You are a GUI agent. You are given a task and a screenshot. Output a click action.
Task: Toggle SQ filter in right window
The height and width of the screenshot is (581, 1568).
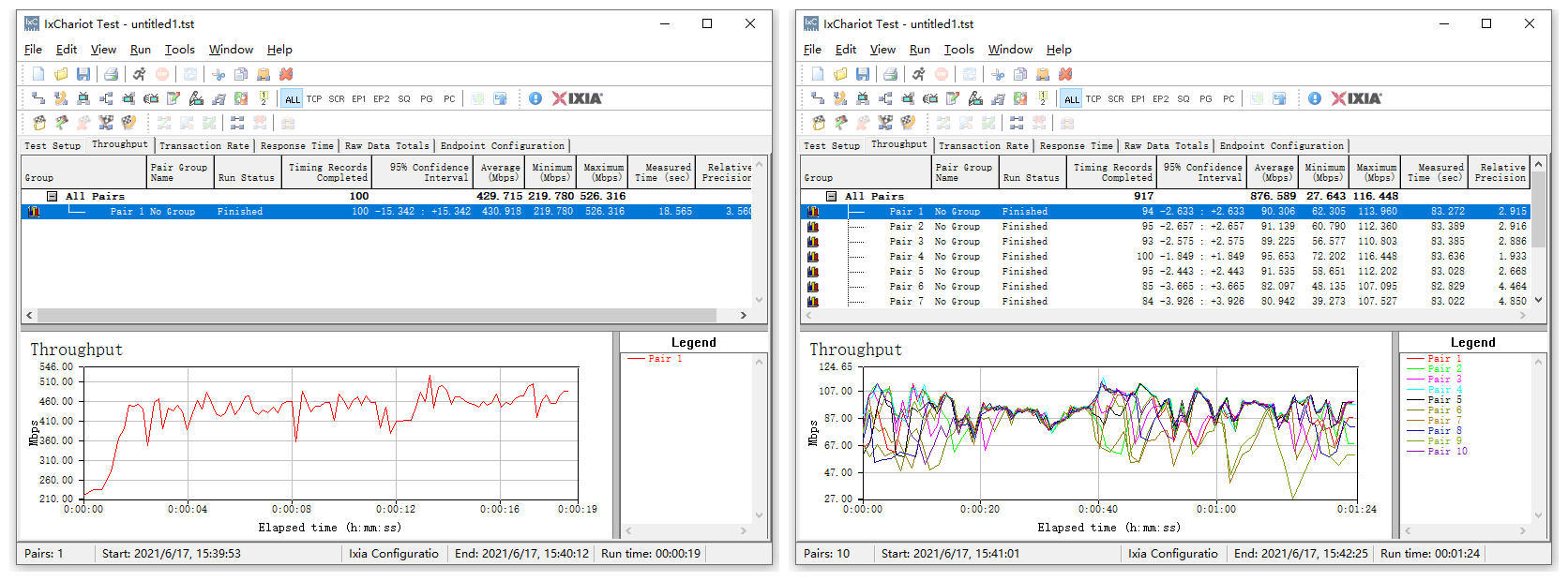(x=1184, y=98)
